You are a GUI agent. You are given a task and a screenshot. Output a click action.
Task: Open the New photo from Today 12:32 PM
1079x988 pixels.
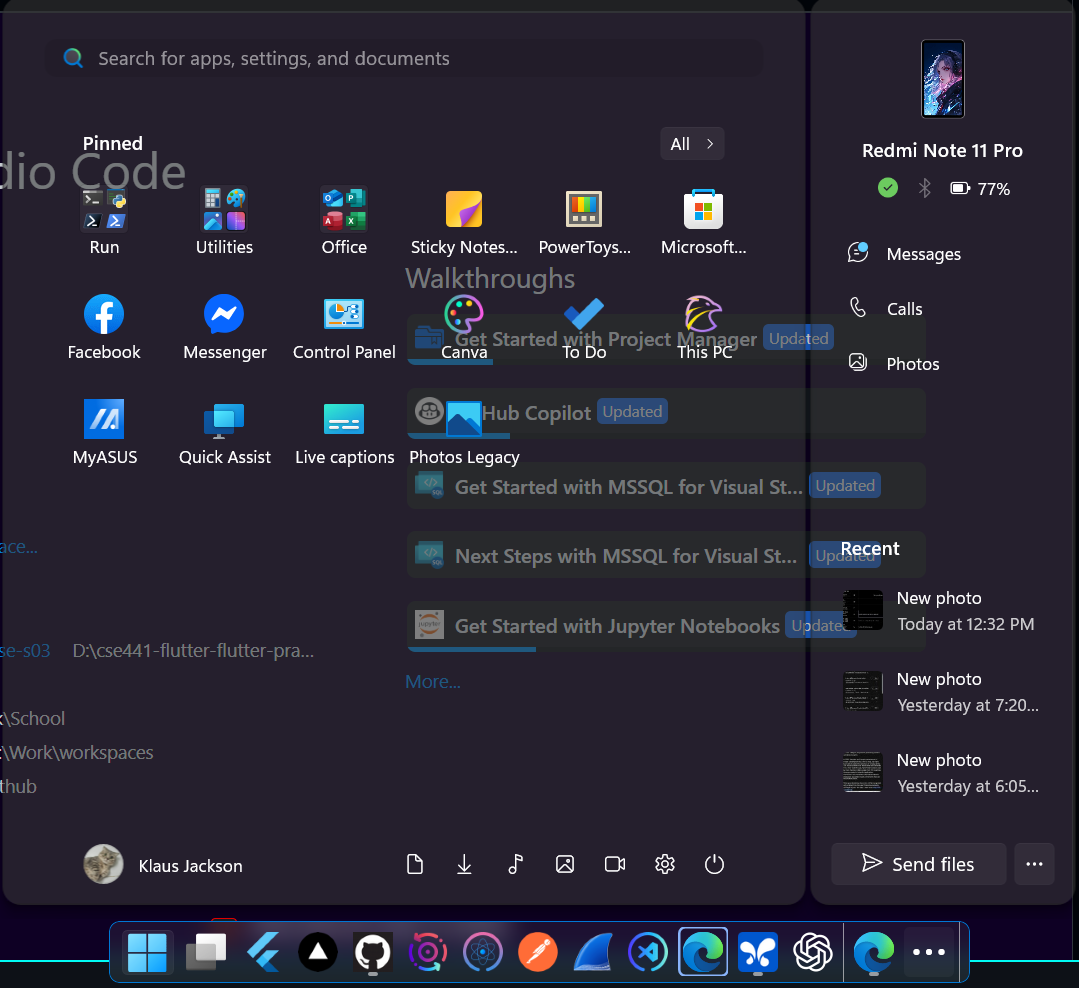[x=941, y=611]
